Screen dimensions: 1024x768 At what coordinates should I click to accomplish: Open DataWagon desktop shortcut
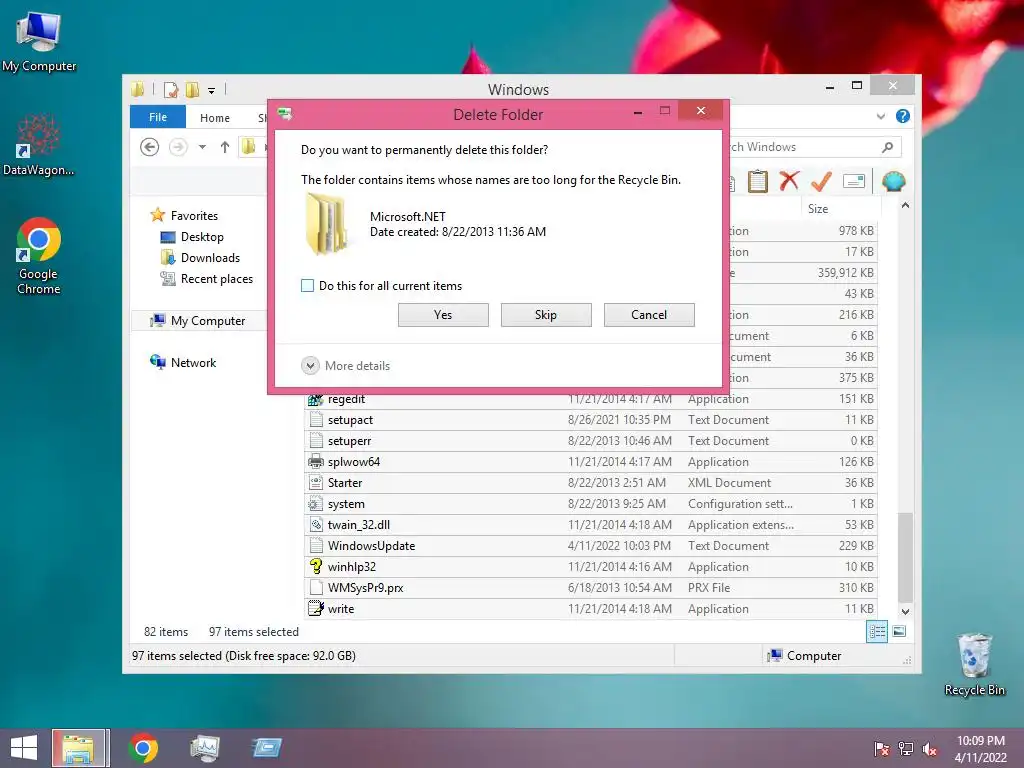[x=39, y=145]
